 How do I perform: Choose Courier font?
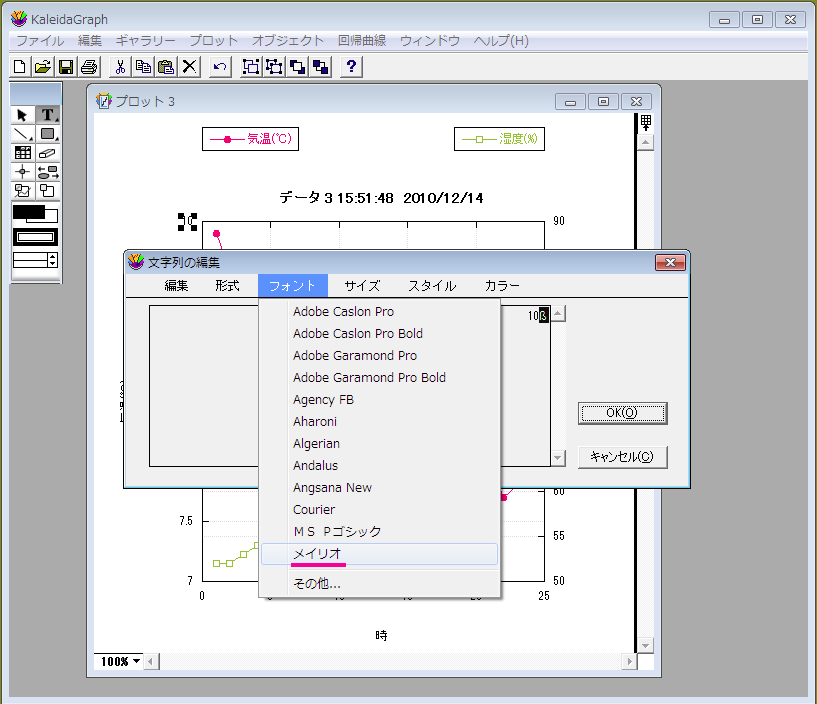tap(379, 510)
